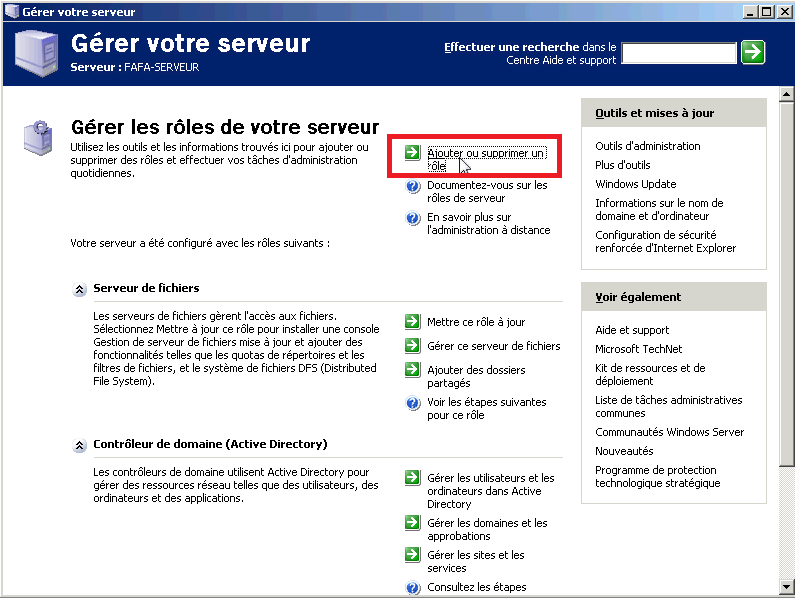Click the server roles gear icon
This screenshot has height=598, width=795.
[x=38, y=138]
